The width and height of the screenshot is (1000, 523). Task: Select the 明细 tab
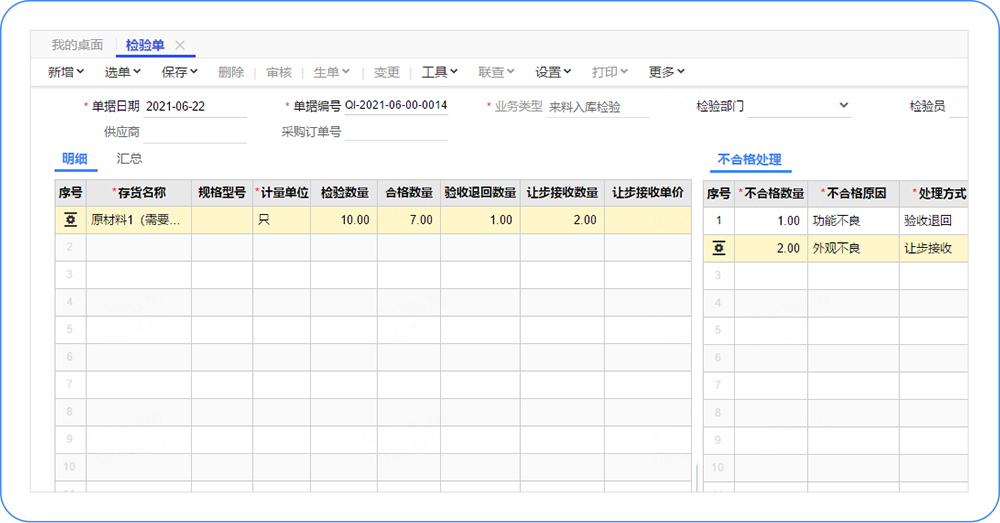(x=74, y=158)
